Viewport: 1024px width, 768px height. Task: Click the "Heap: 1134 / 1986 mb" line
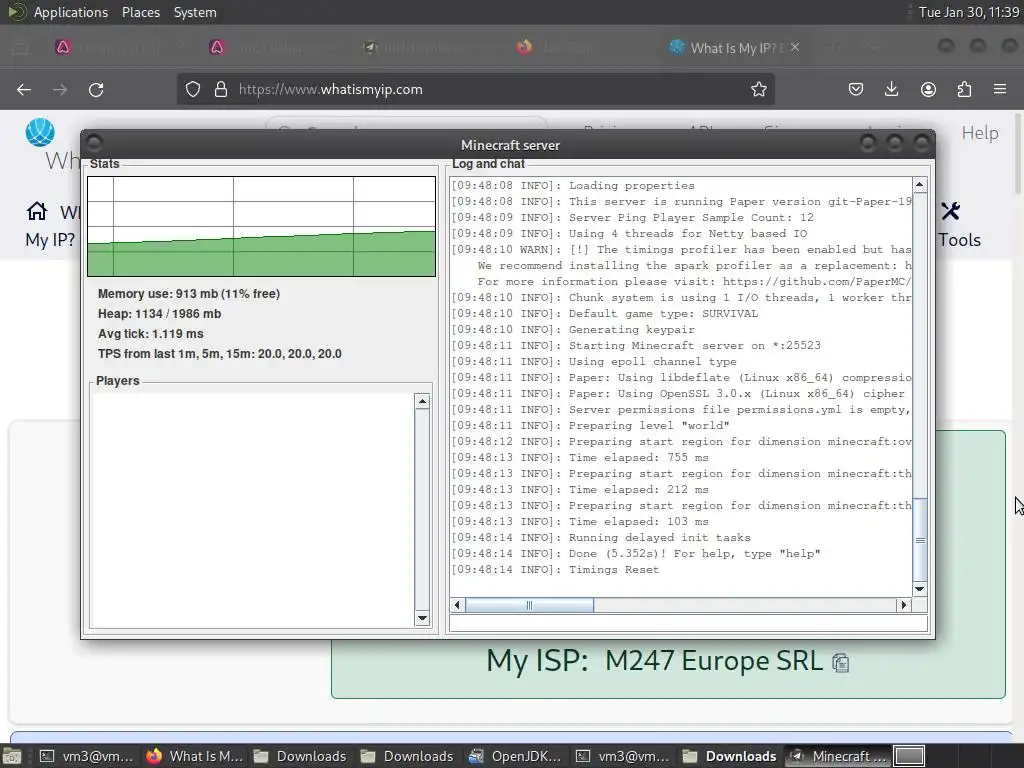tap(159, 314)
